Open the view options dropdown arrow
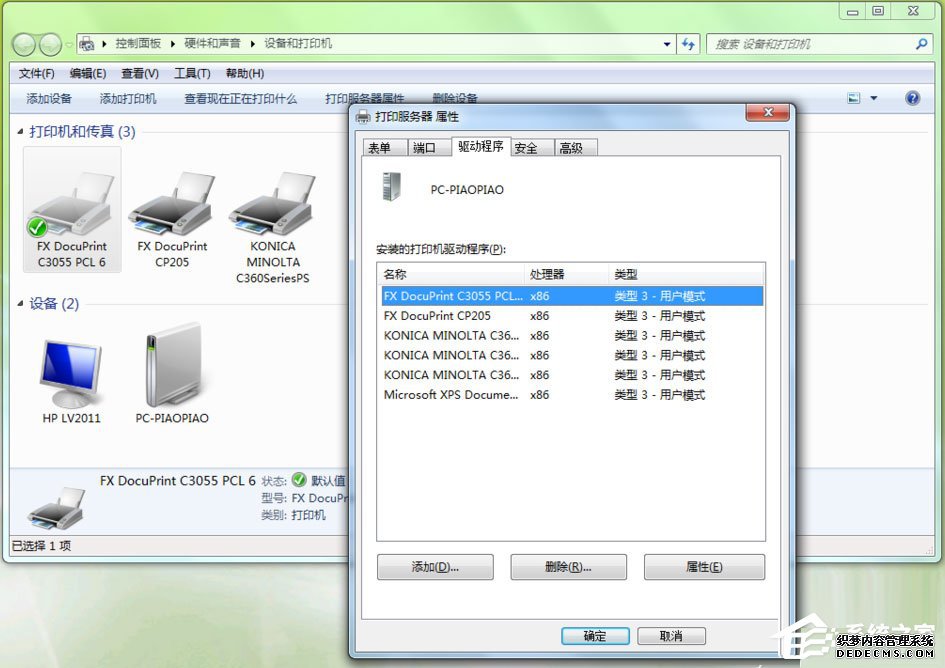 pyautogui.click(x=874, y=98)
